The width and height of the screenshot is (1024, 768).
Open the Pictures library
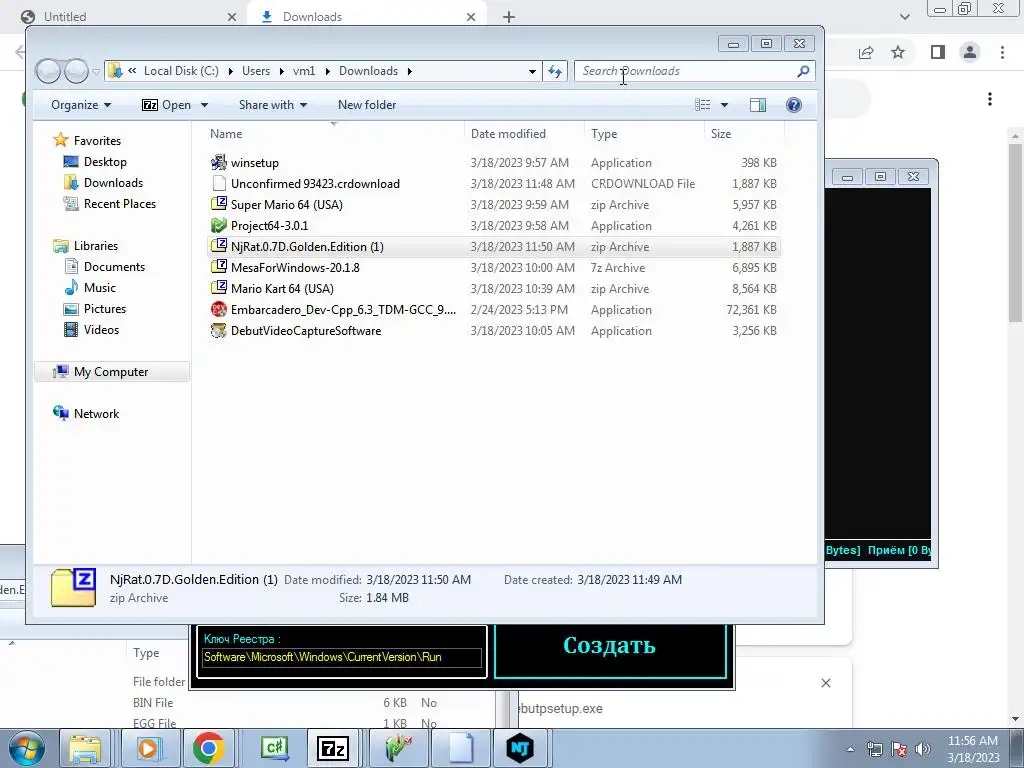click(x=104, y=308)
